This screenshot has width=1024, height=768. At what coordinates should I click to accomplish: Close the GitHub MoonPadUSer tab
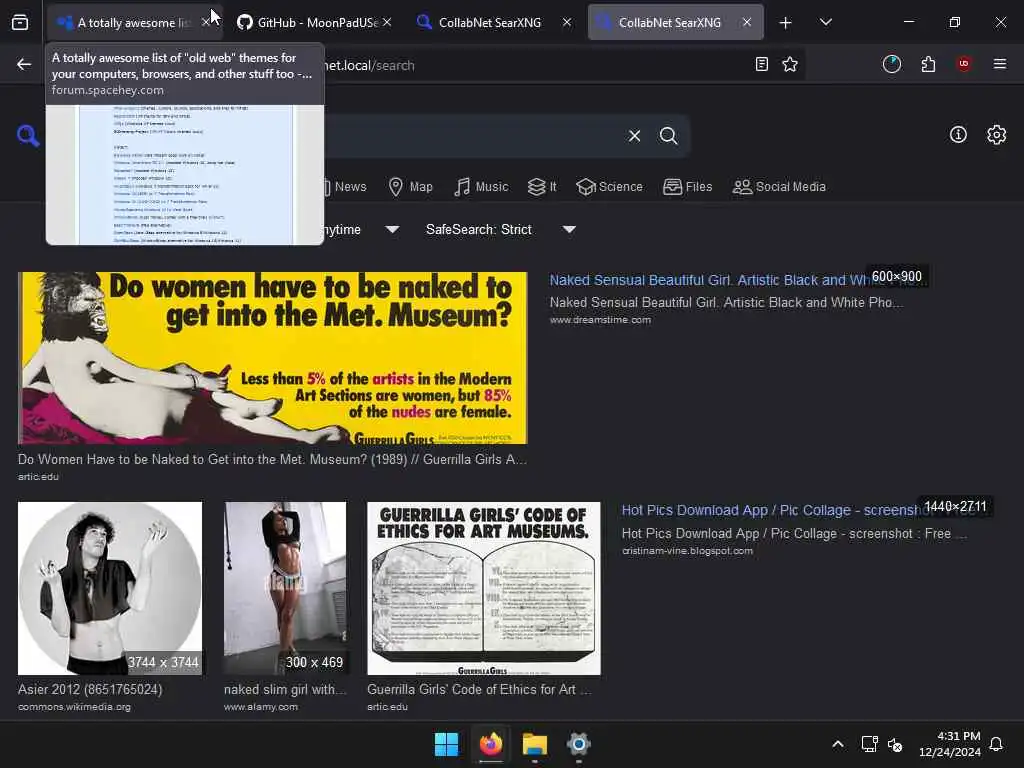[x=387, y=22]
